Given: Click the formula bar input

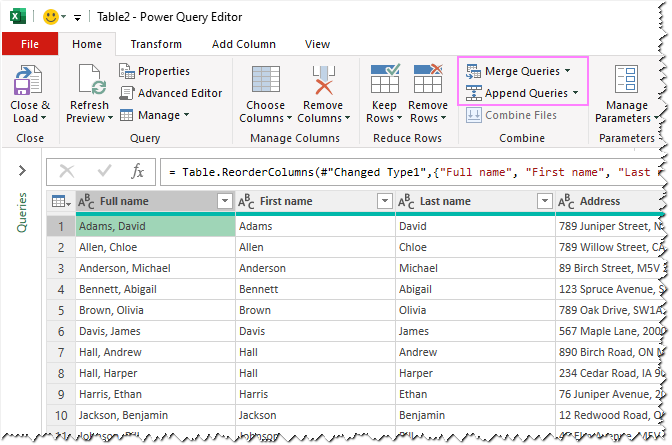Looking at the screenshot, I should [411, 172].
